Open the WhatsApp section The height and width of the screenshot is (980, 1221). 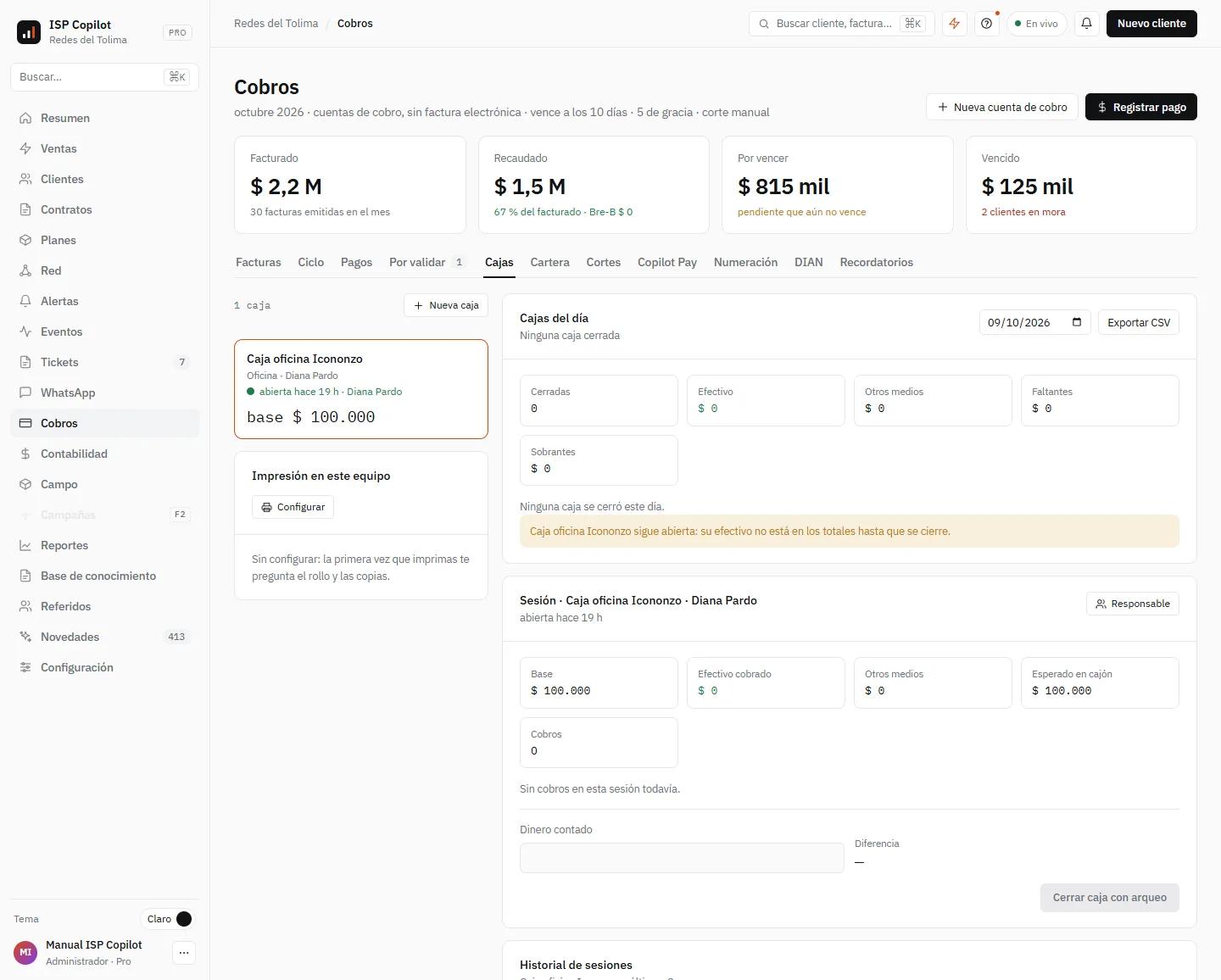click(104, 393)
